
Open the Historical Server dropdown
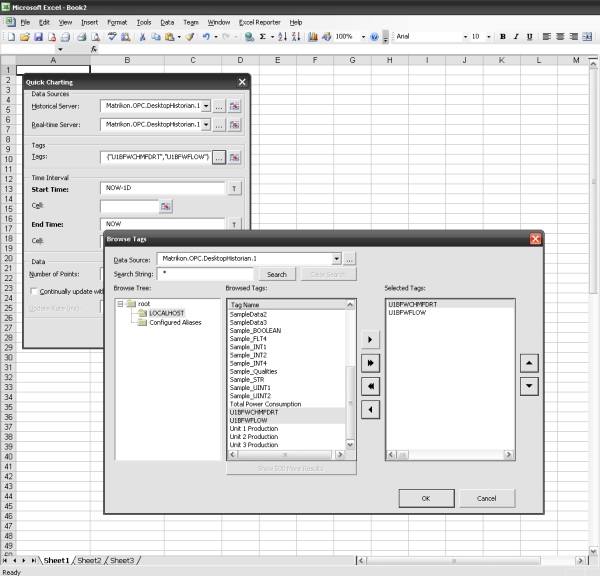pos(206,106)
